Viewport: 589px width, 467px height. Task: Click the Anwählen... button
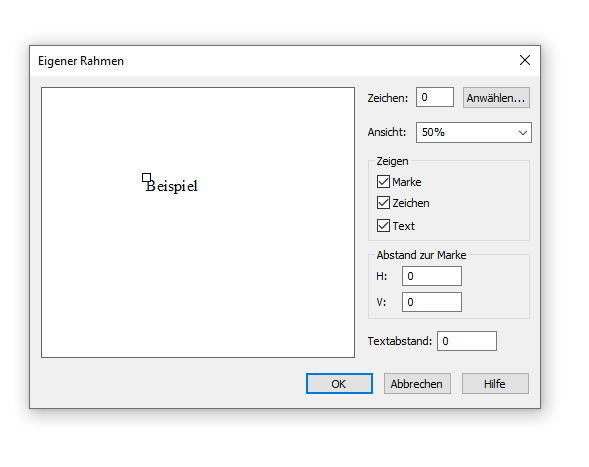[x=496, y=98]
